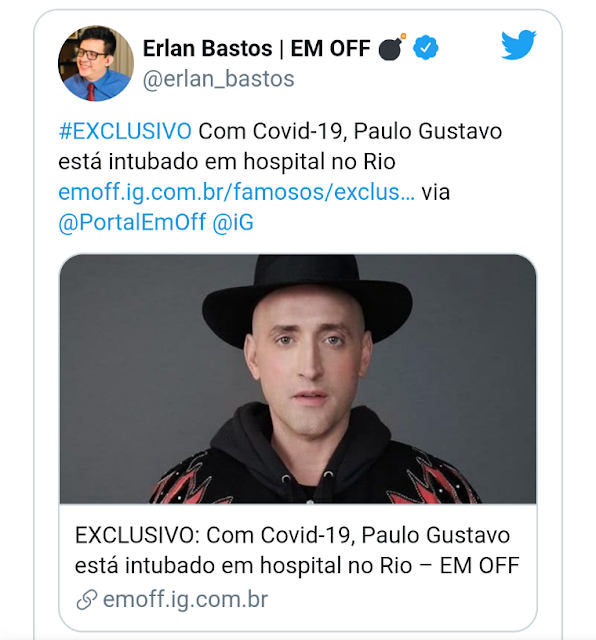Open the Erlan Bastos | EM OFF display name
Screen dimensions: 596x640
(x=256, y=48)
